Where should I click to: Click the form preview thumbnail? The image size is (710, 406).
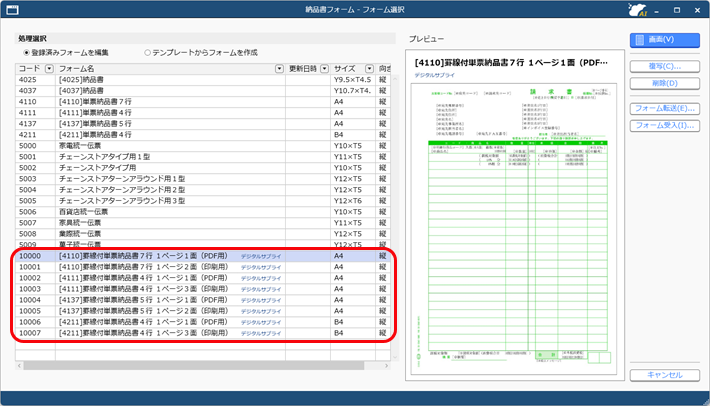[514, 229]
